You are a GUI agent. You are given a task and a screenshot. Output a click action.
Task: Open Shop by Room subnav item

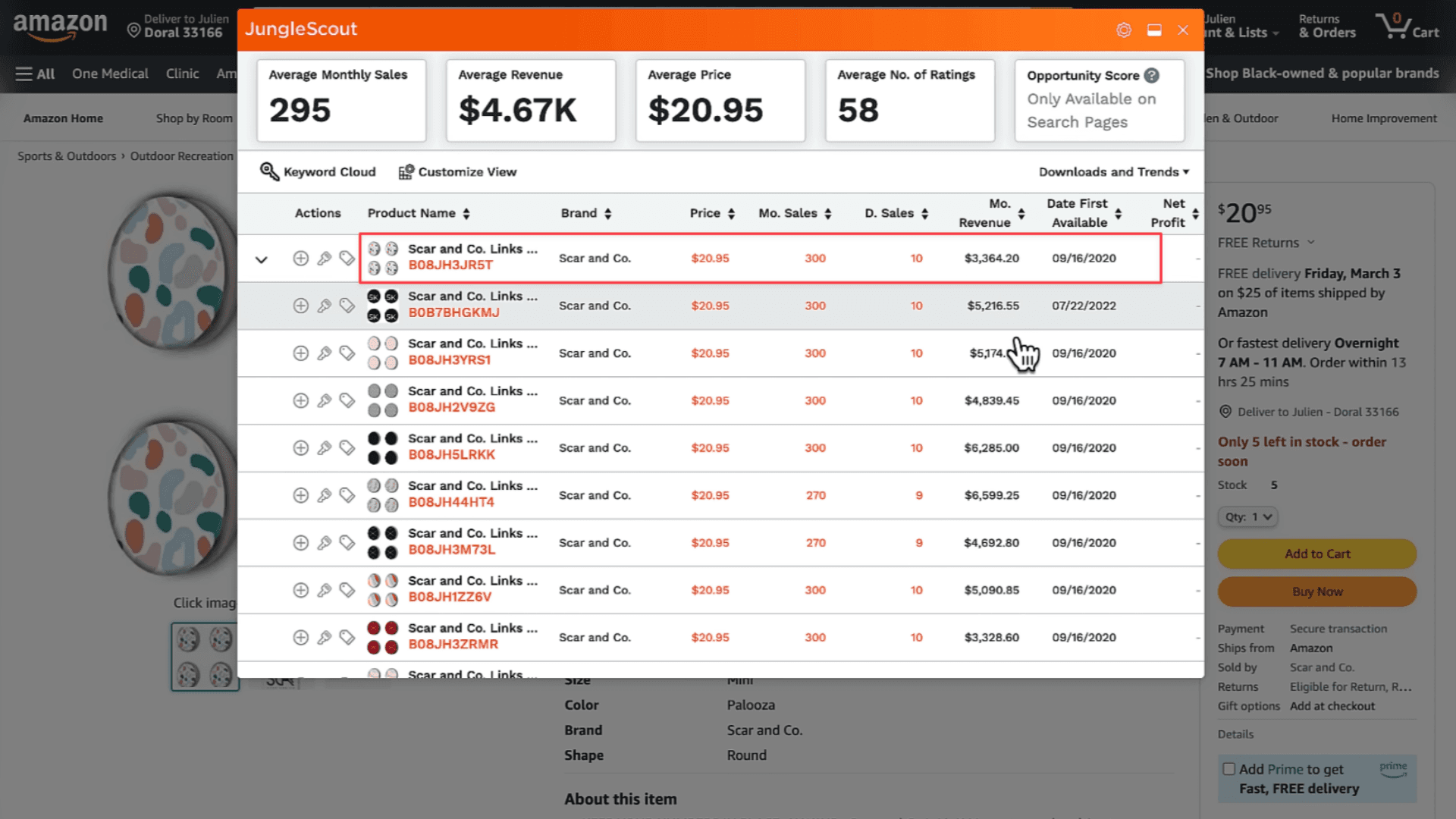[194, 118]
